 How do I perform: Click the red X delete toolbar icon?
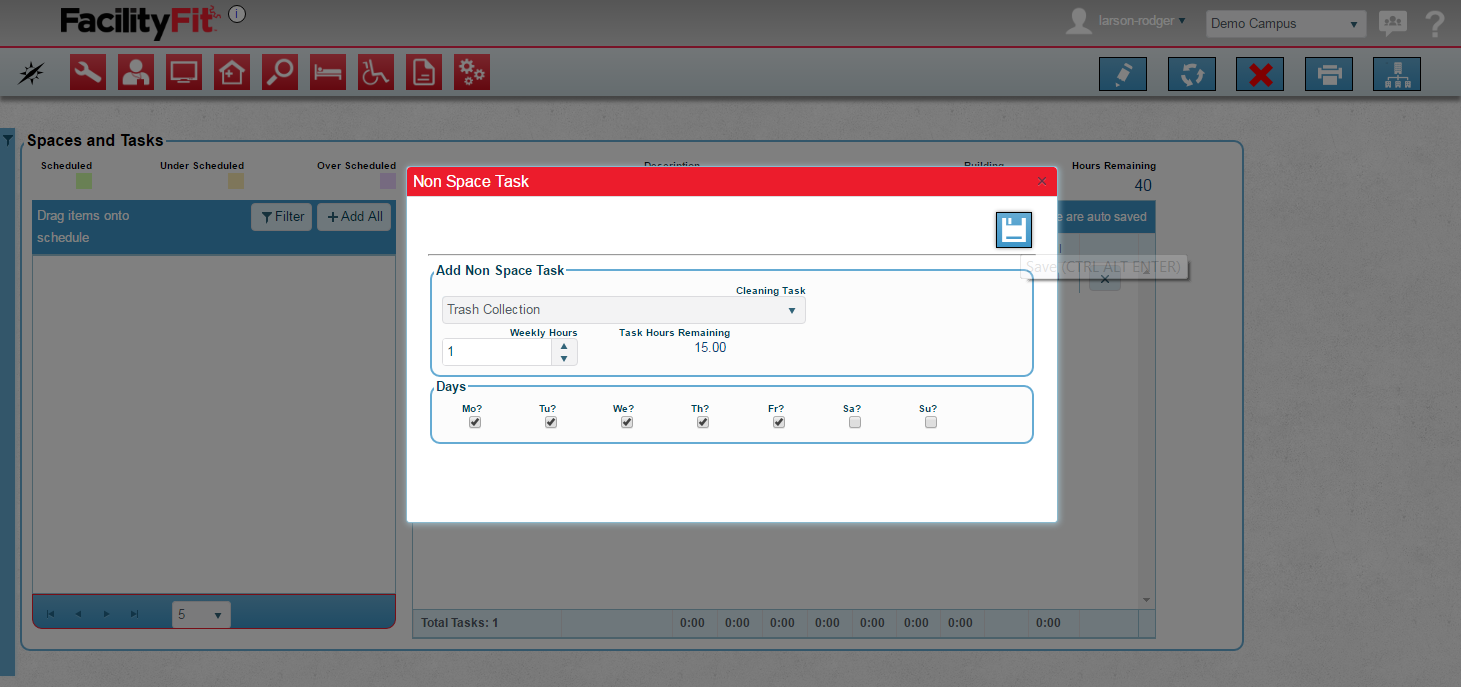click(x=1260, y=75)
